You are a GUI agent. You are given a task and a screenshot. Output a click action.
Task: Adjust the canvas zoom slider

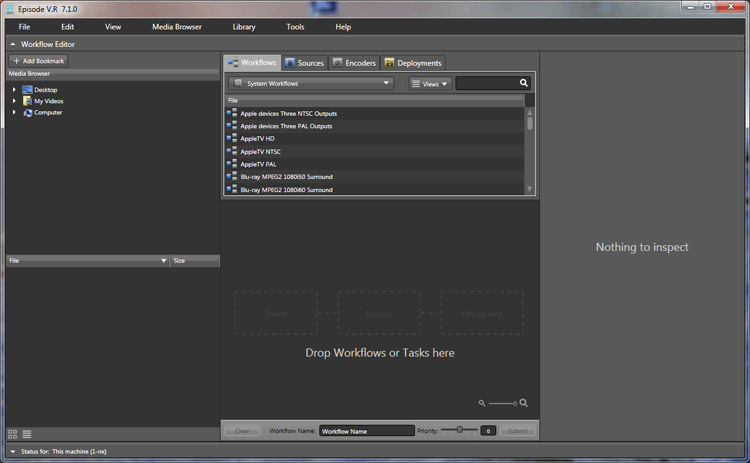(515, 403)
